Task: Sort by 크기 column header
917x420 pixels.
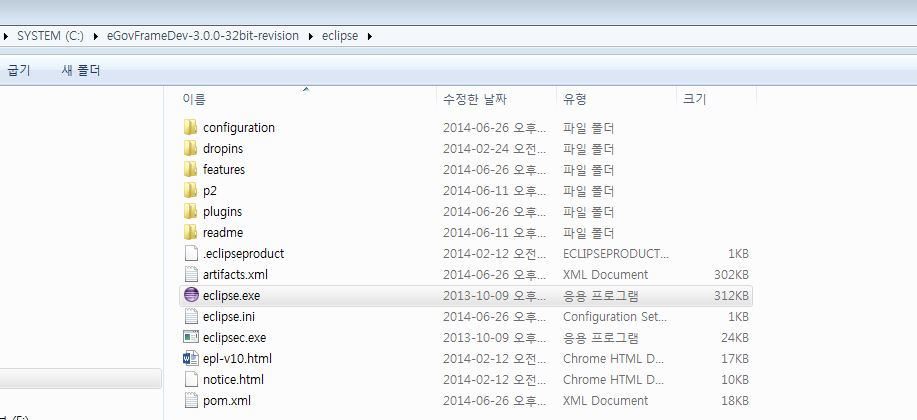Action: coord(694,99)
